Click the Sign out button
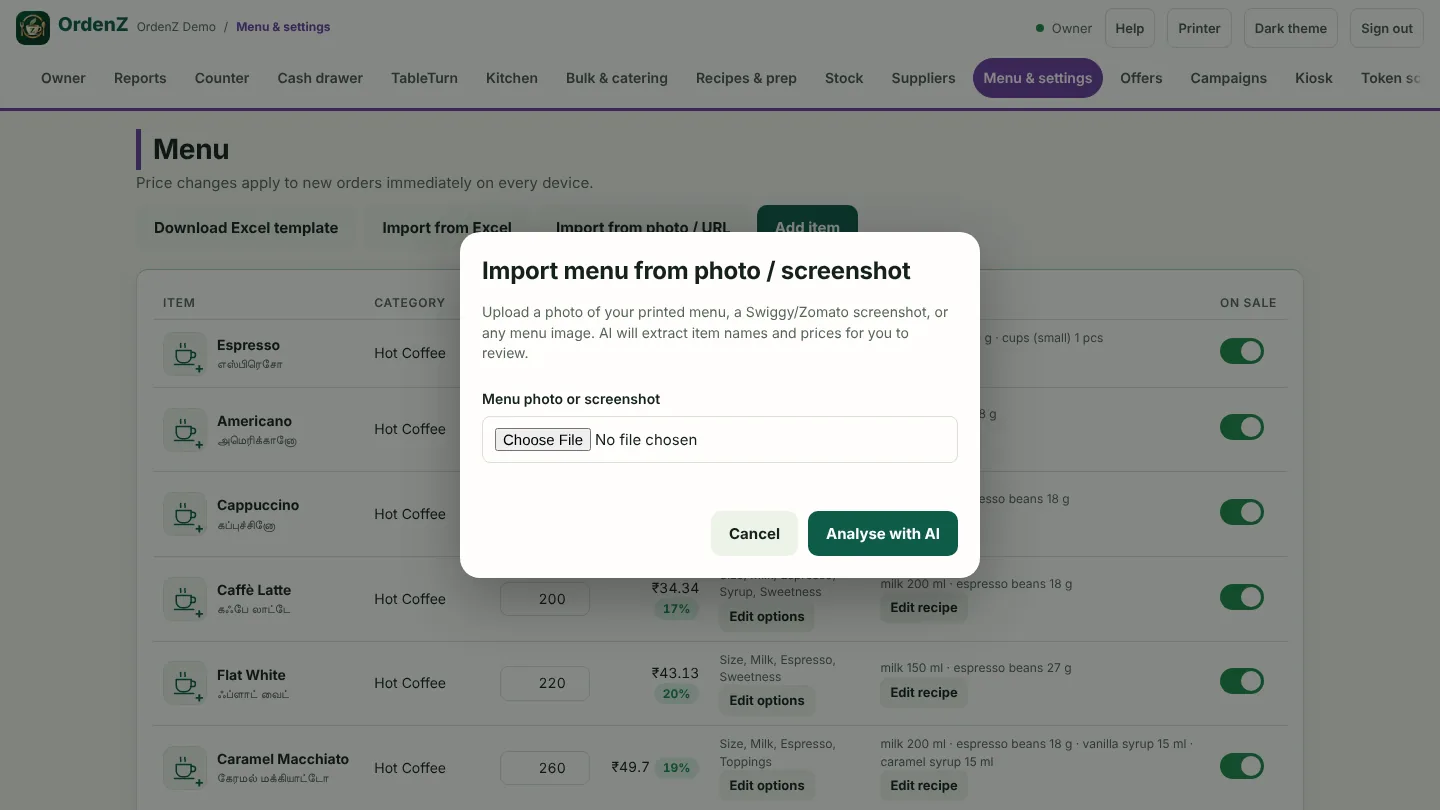 click(1387, 28)
